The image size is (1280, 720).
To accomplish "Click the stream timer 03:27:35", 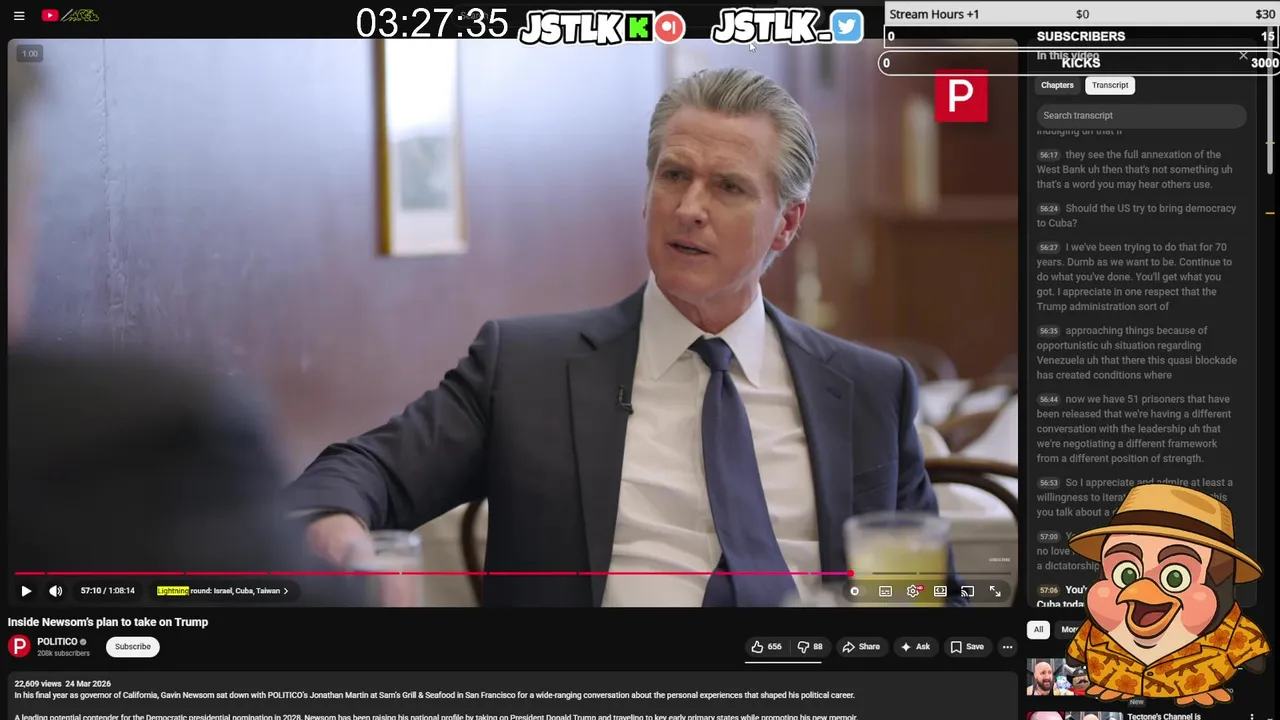I will pyautogui.click(x=432, y=23).
